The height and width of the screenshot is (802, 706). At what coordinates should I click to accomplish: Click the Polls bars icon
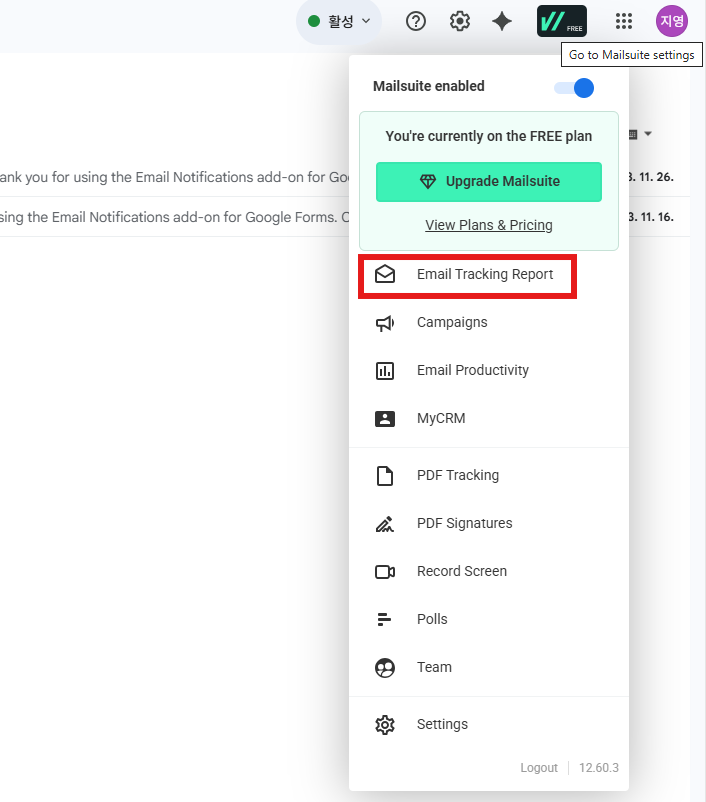(384, 619)
